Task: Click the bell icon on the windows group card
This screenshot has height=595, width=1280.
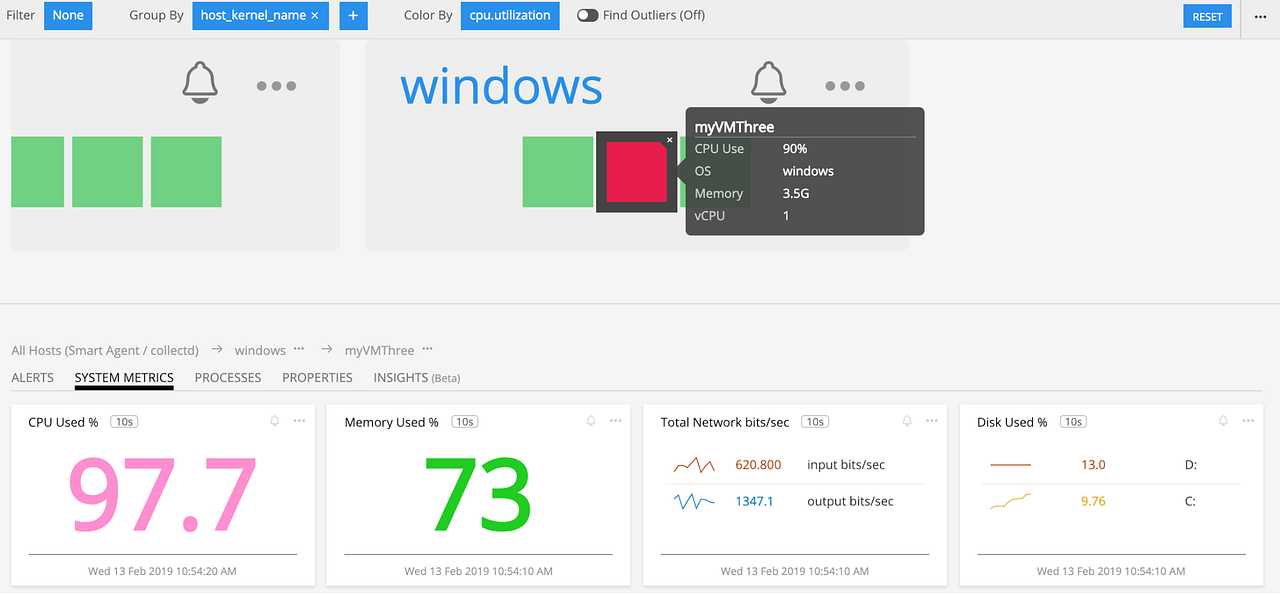Action: tap(768, 81)
